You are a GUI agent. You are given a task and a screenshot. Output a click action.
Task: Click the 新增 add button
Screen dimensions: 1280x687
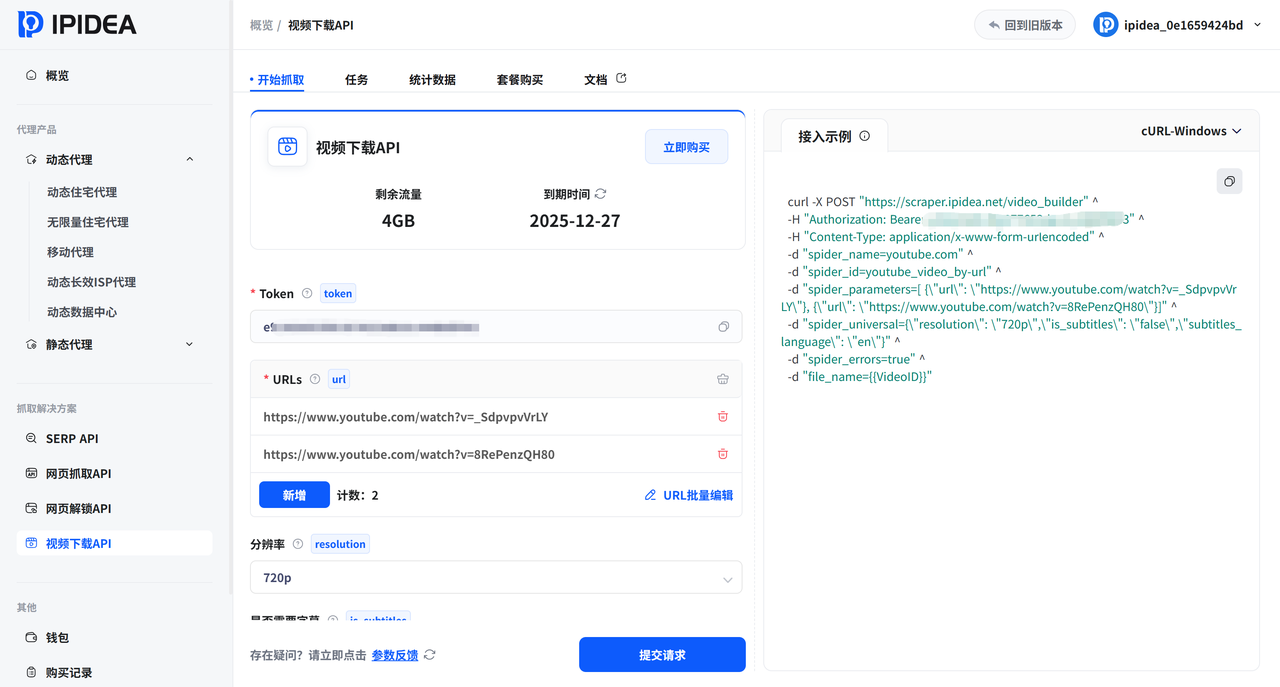(294, 495)
